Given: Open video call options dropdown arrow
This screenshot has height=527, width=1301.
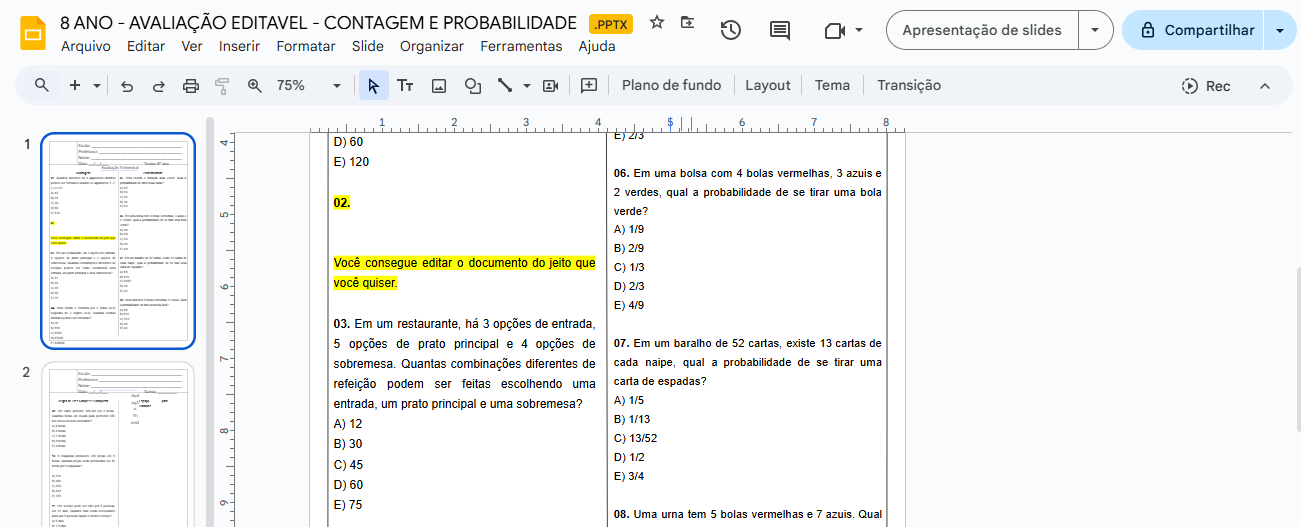Looking at the screenshot, I should 859,30.
